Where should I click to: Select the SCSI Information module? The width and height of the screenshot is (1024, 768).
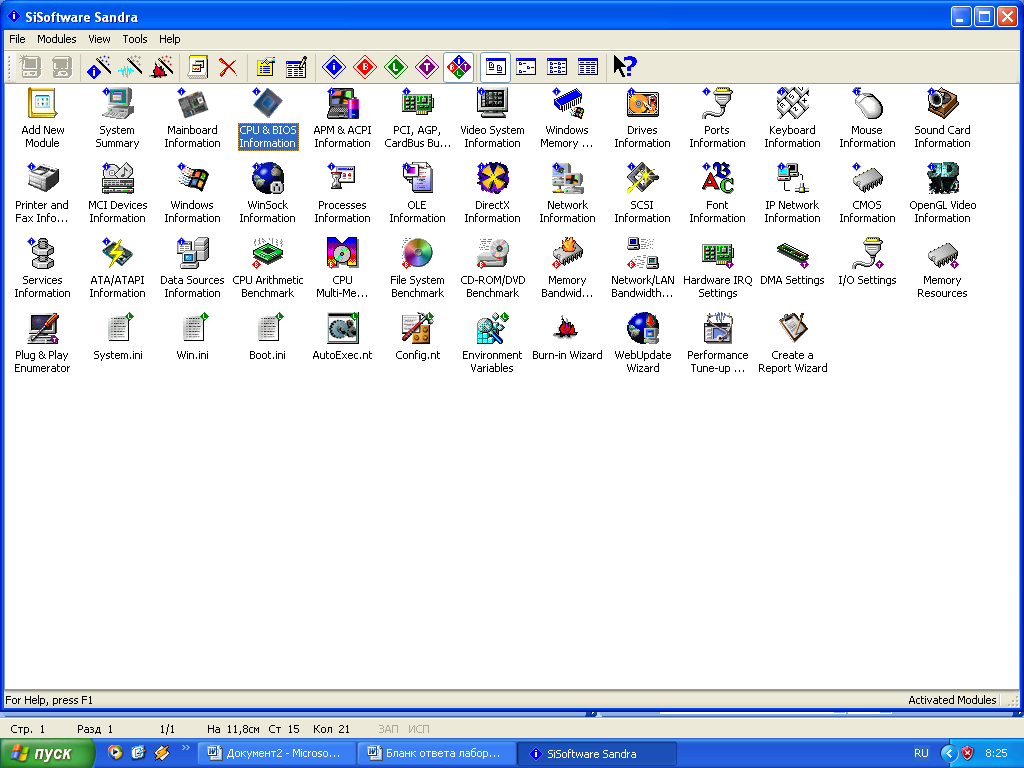pyautogui.click(x=643, y=193)
